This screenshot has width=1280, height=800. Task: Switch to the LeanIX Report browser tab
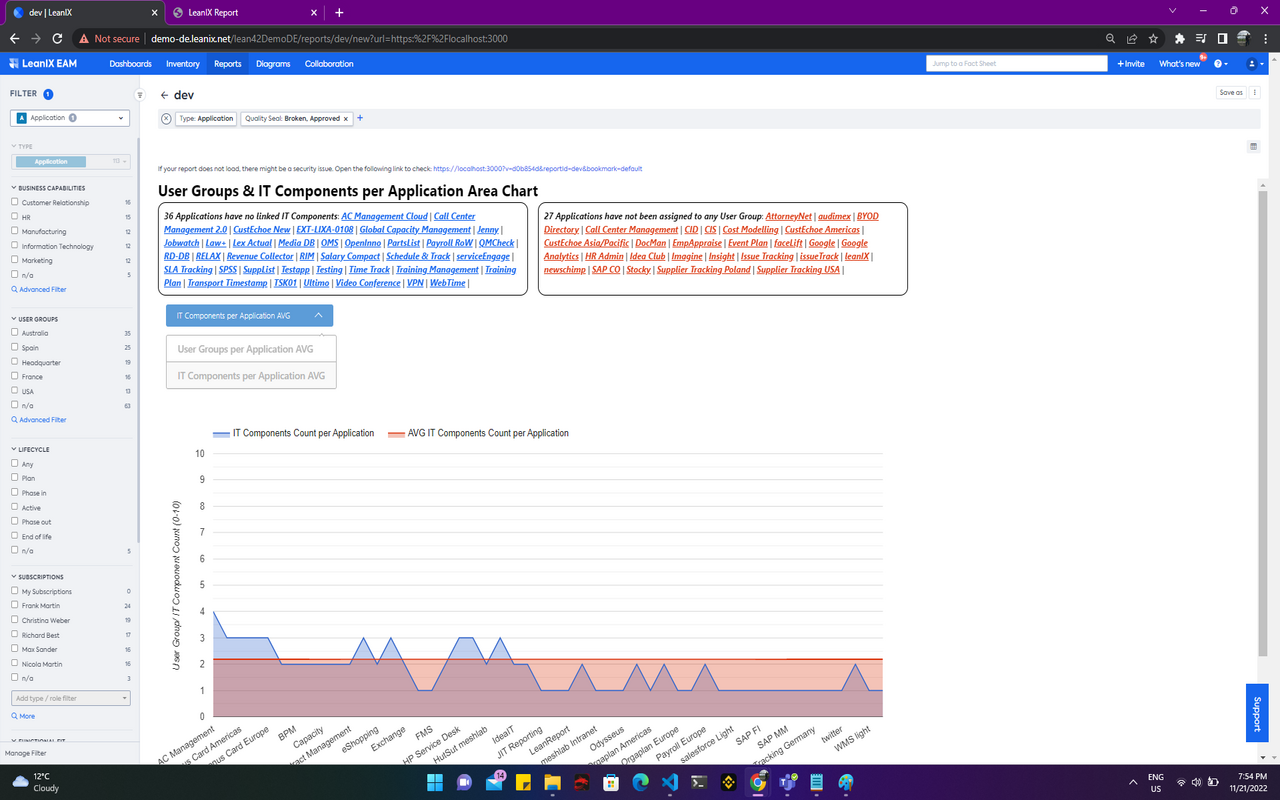243,12
